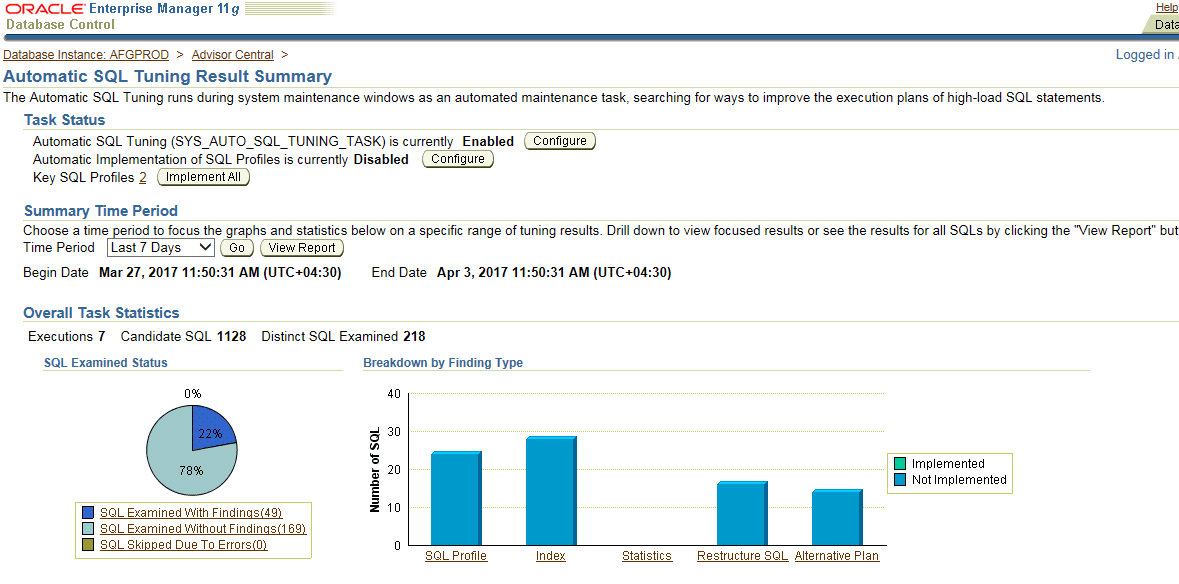Image resolution: width=1179 pixels, height=584 pixels.
Task: Configure the Automatic SQL Tuning task
Action: pos(559,141)
